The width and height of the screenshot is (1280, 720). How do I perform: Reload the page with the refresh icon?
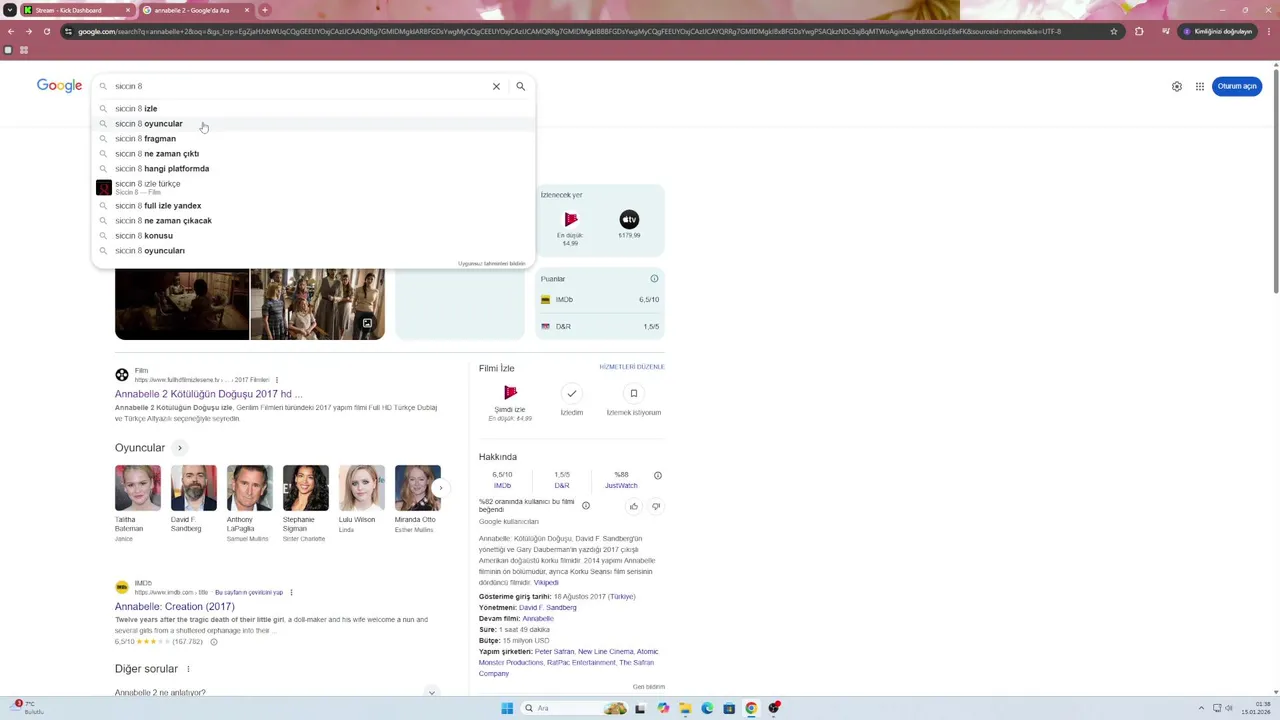click(46, 31)
